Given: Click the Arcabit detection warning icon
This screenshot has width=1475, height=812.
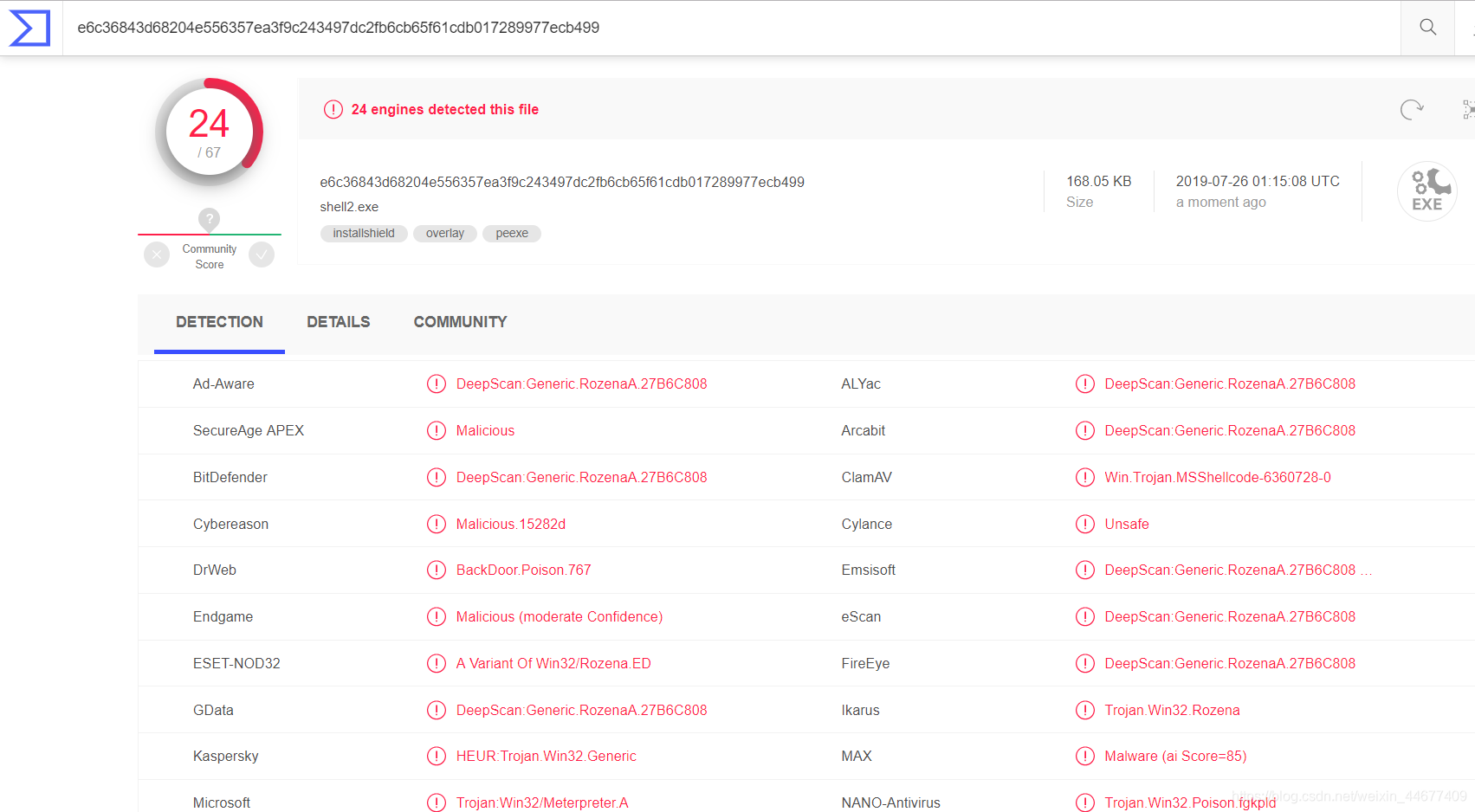Looking at the screenshot, I should pyautogui.click(x=1085, y=430).
